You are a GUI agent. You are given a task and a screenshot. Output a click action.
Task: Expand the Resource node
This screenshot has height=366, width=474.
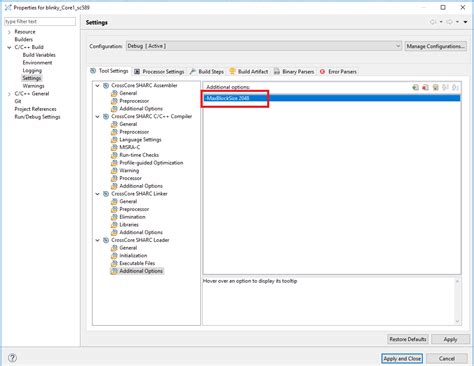coord(9,32)
